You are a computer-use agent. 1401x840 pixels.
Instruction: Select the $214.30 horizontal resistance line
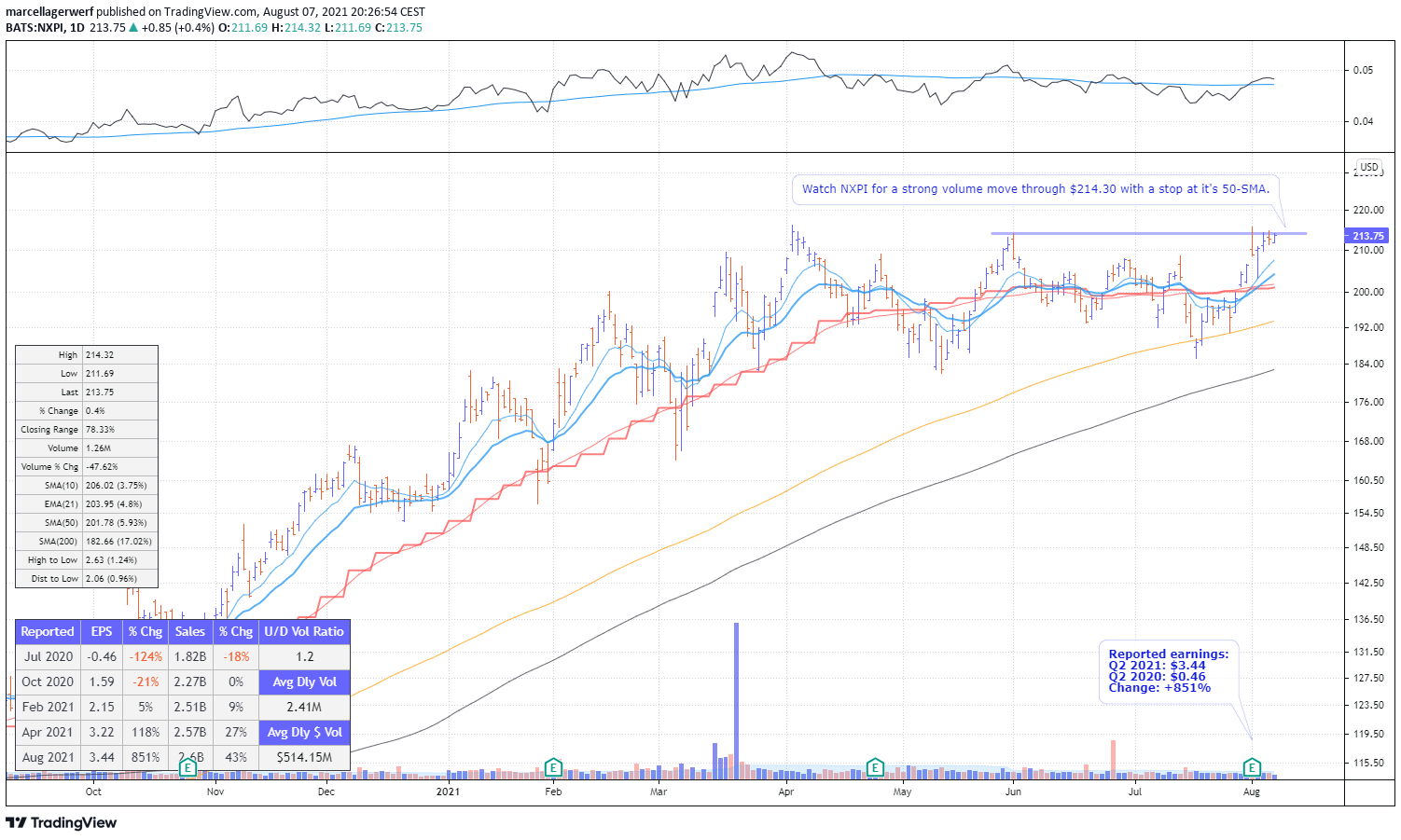tap(1148, 233)
